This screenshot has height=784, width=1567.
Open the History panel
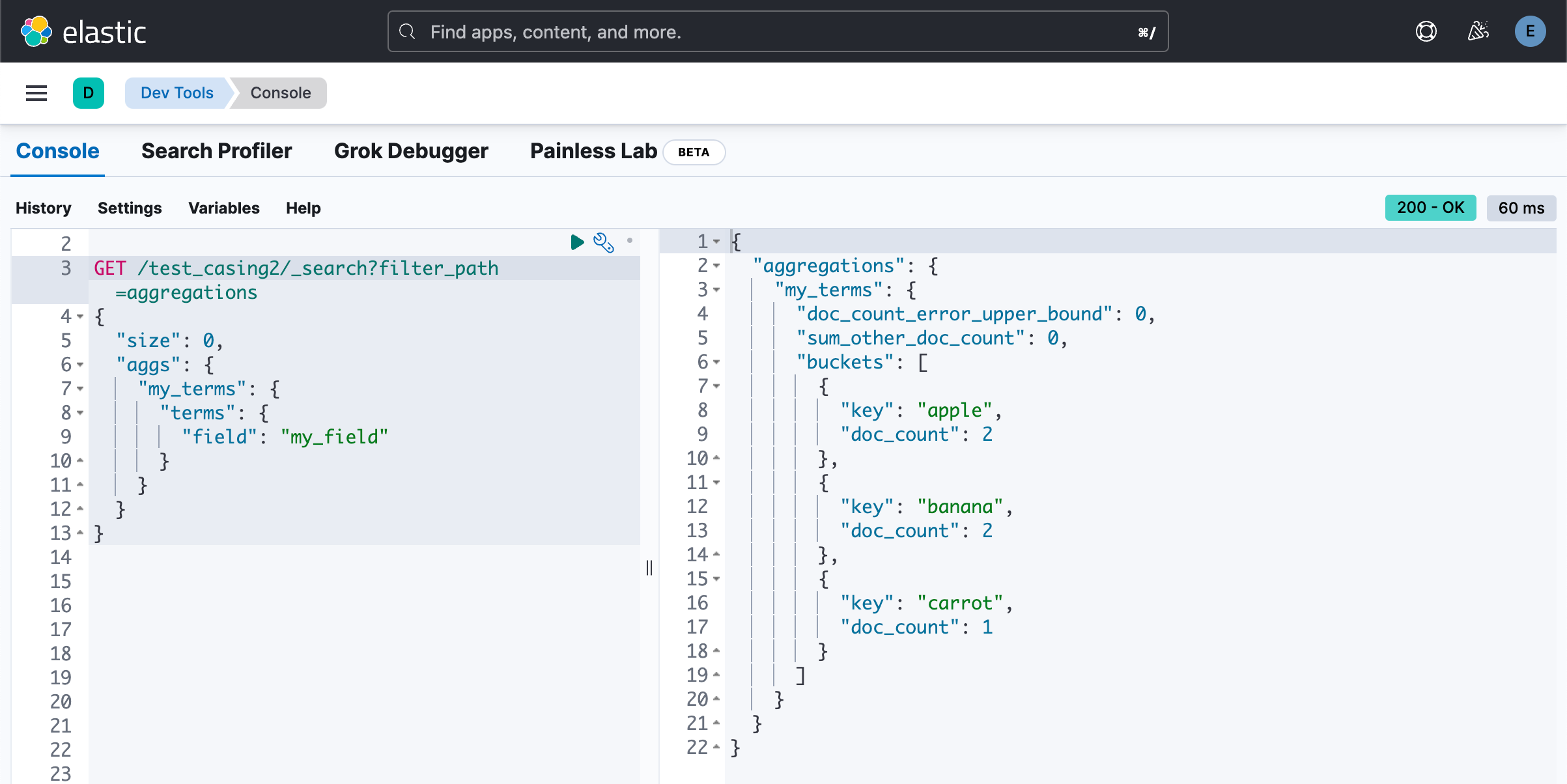click(x=43, y=208)
